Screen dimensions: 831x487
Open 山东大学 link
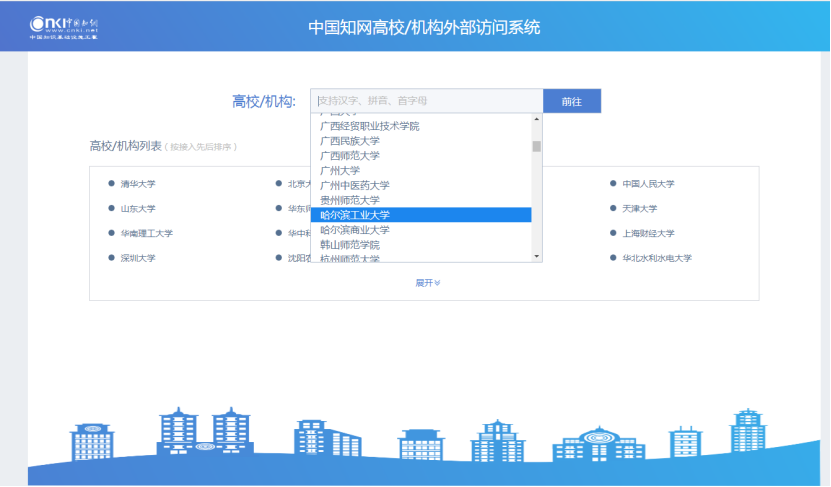coord(138,209)
